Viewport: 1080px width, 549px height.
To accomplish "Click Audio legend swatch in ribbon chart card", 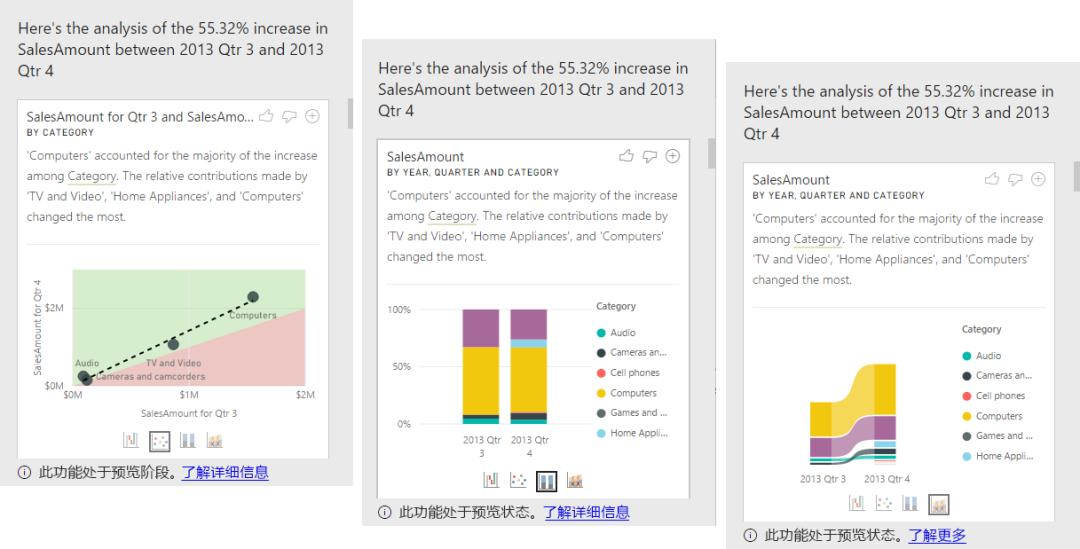I will point(967,356).
